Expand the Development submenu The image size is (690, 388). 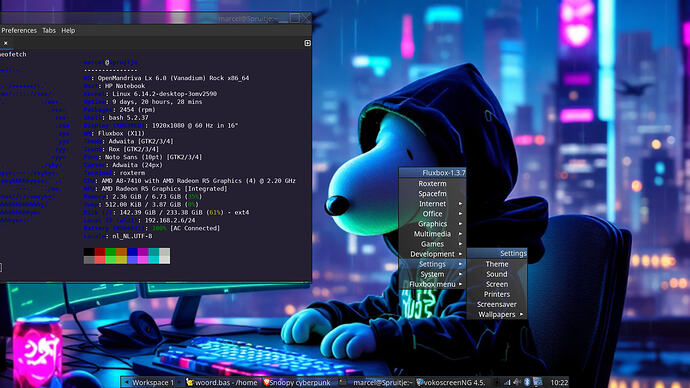[x=432, y=254]
